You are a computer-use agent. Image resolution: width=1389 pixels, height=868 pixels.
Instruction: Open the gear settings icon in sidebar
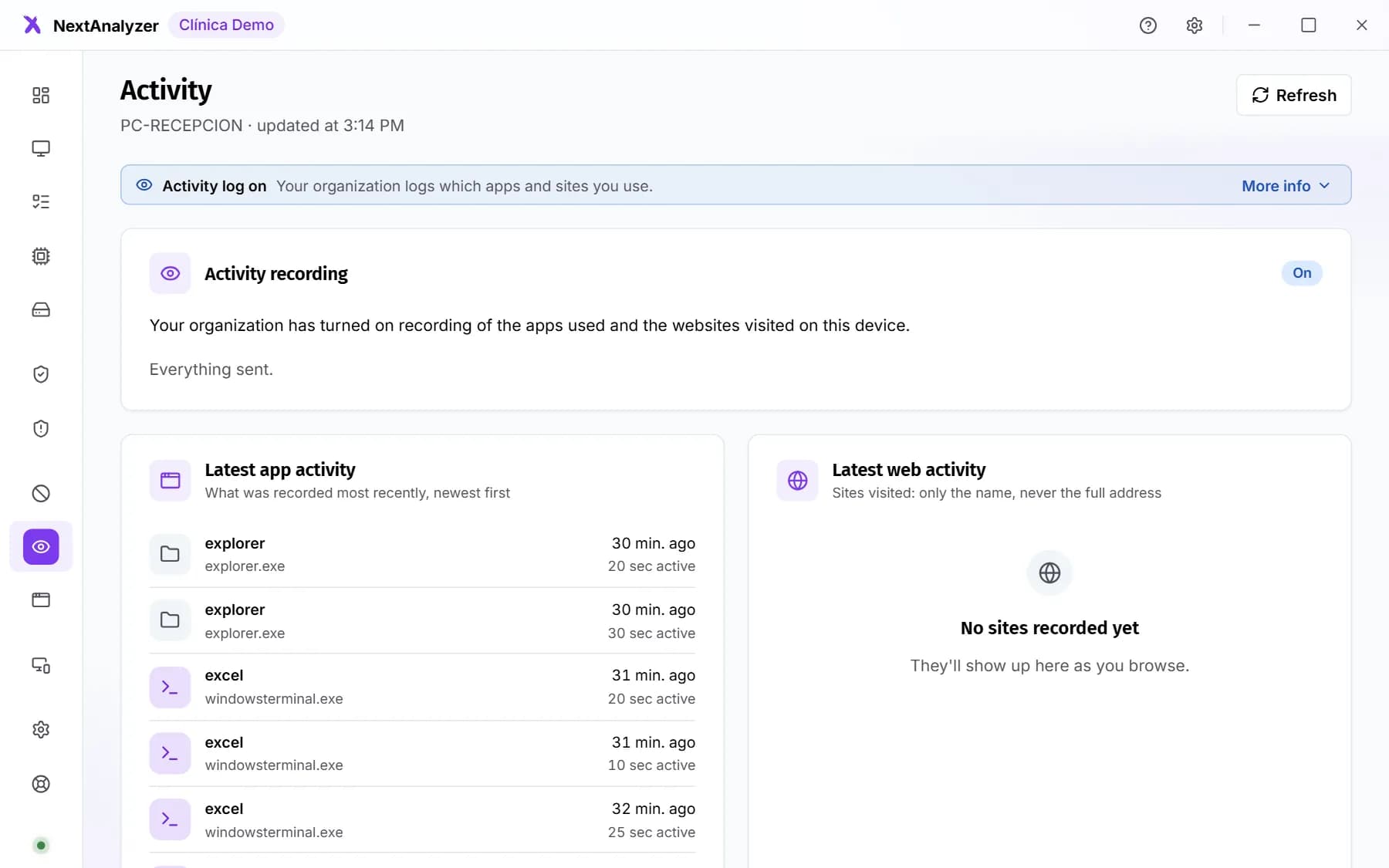coord(41,730)
